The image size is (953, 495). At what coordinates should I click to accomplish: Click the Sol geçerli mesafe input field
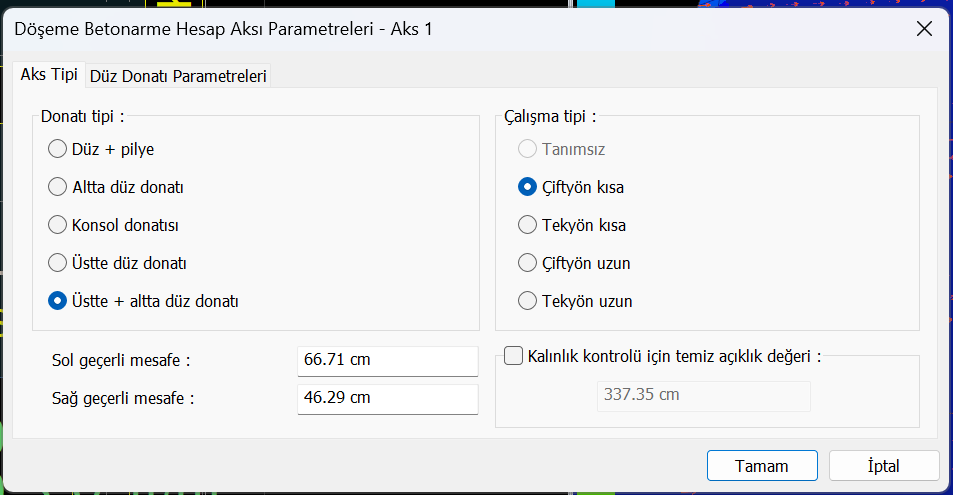point(387,360)
